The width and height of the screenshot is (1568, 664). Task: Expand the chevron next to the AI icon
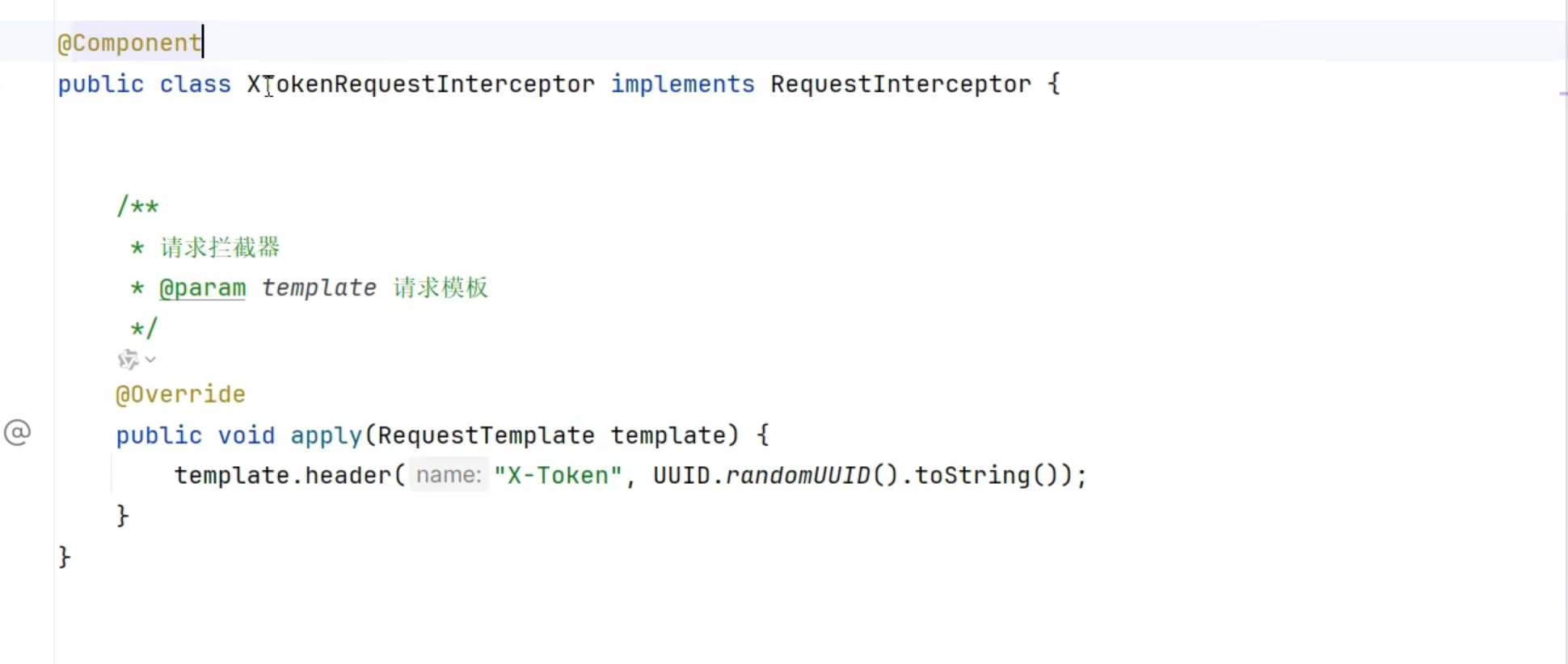click(150, 359)
